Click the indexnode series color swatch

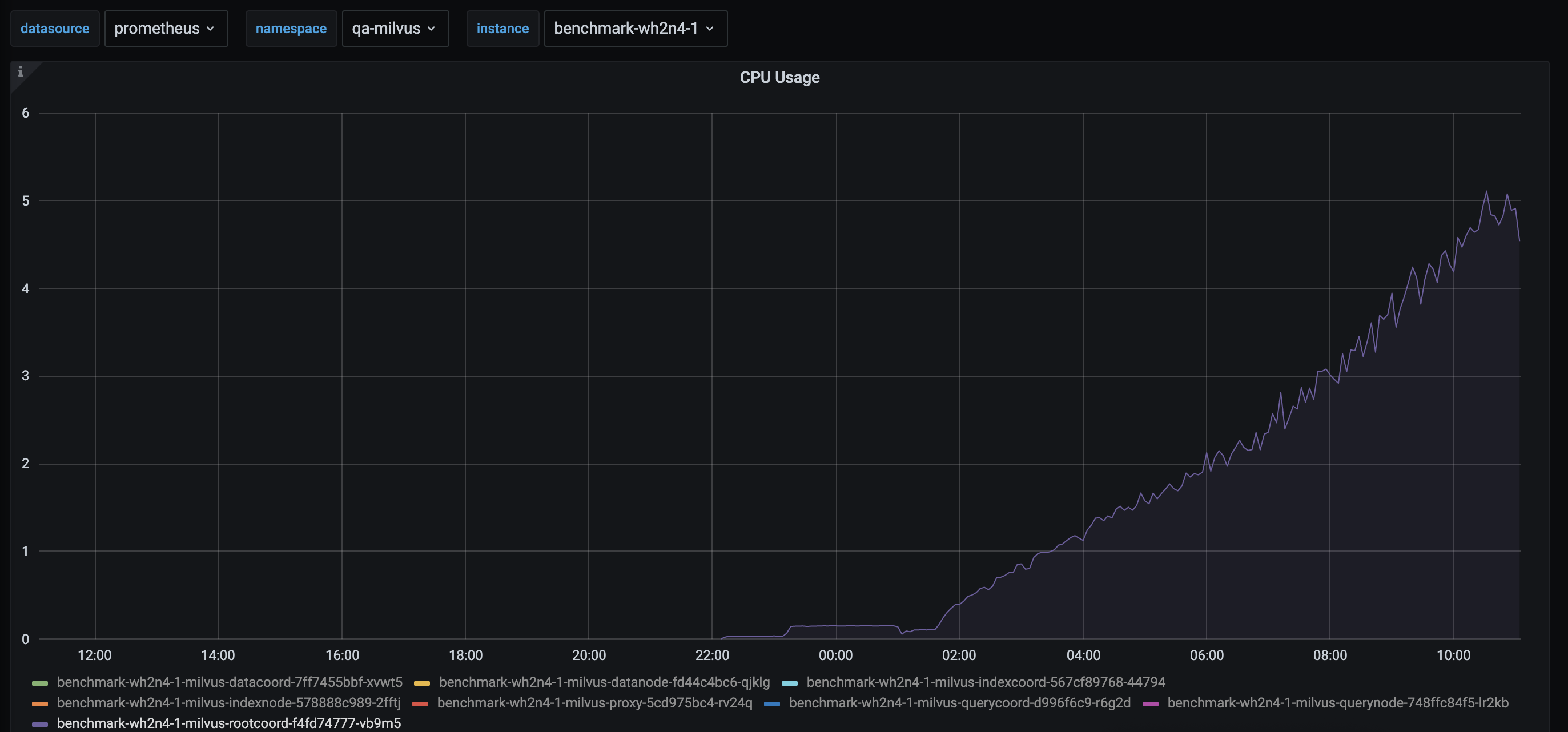39,703
